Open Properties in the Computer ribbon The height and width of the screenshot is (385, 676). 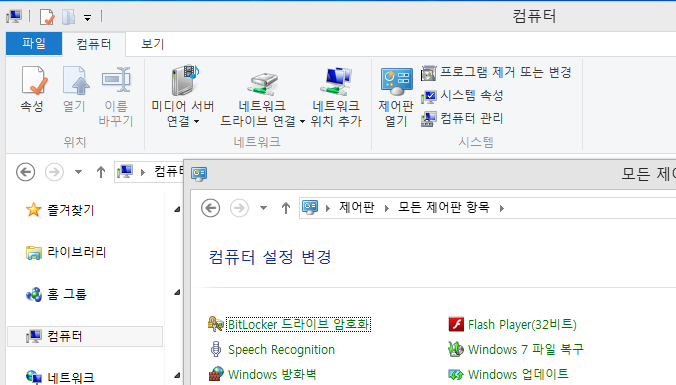[x=33, y=89]
